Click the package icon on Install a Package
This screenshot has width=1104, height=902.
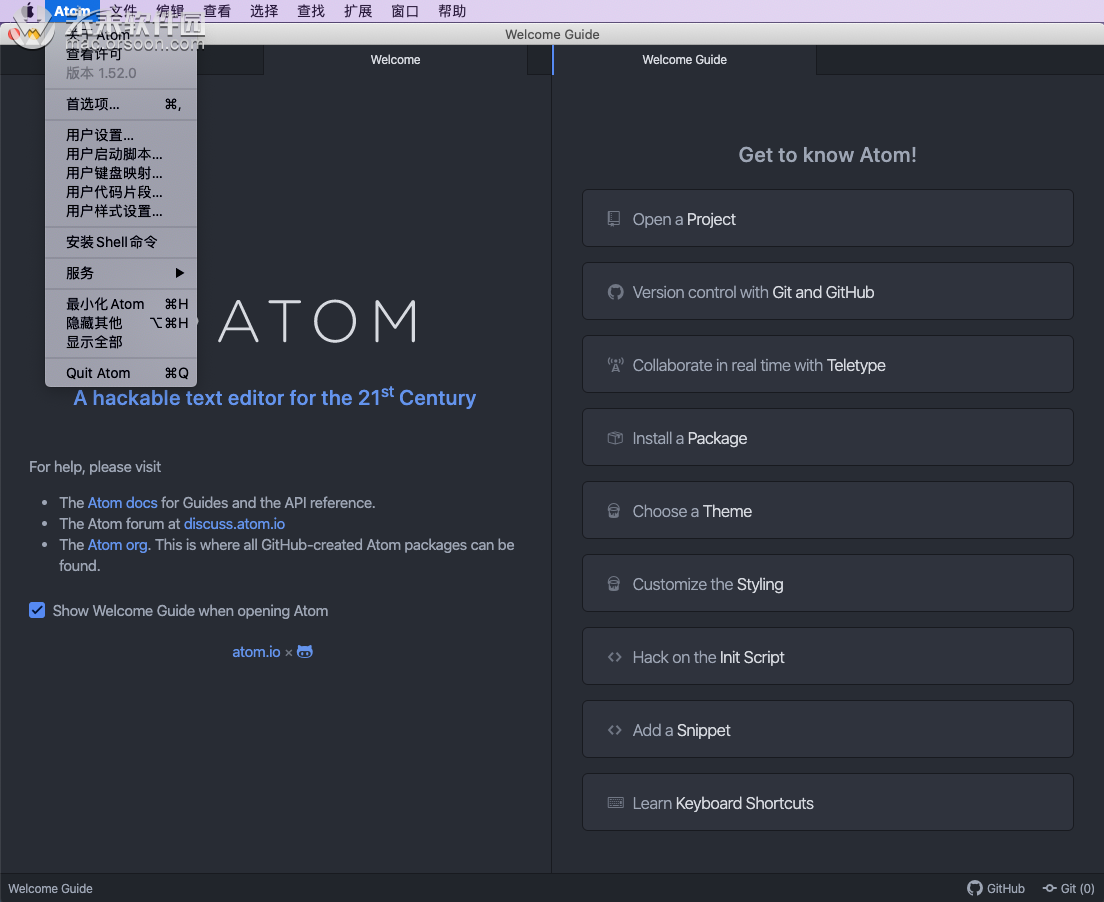tap(614, 437)
